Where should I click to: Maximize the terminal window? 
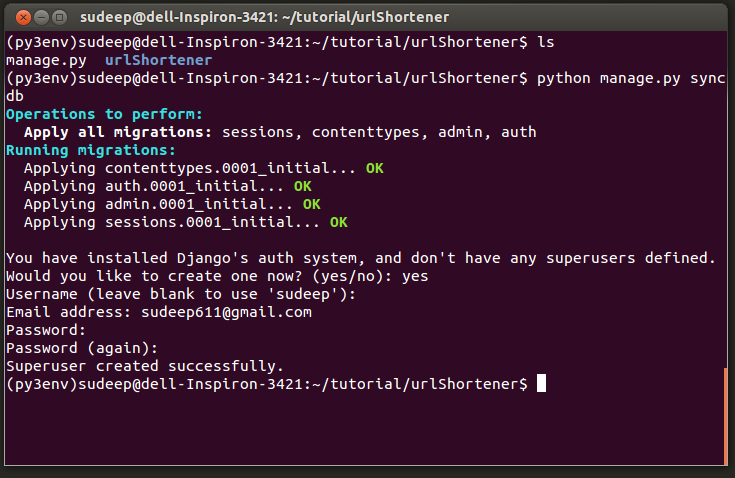pyautogui.click(x=59, y=18)
